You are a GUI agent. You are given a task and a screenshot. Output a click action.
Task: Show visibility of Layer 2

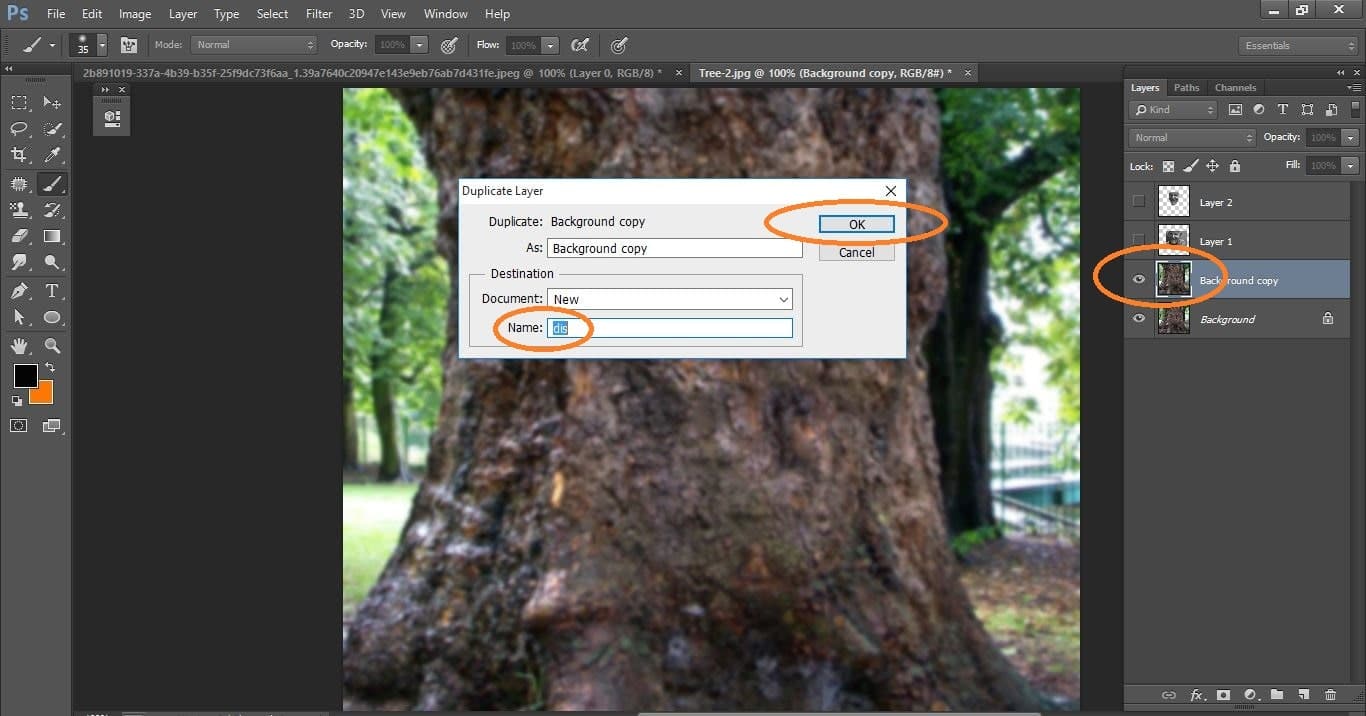(x=1139, y=201)
